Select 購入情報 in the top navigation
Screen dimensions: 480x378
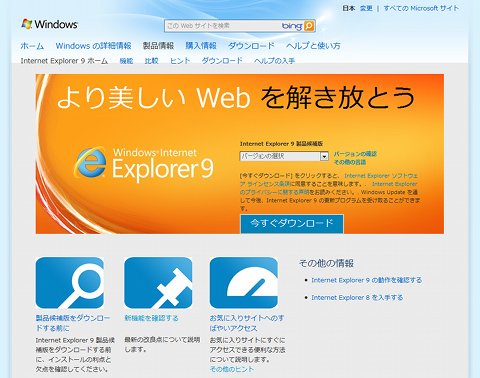point(201,46)
